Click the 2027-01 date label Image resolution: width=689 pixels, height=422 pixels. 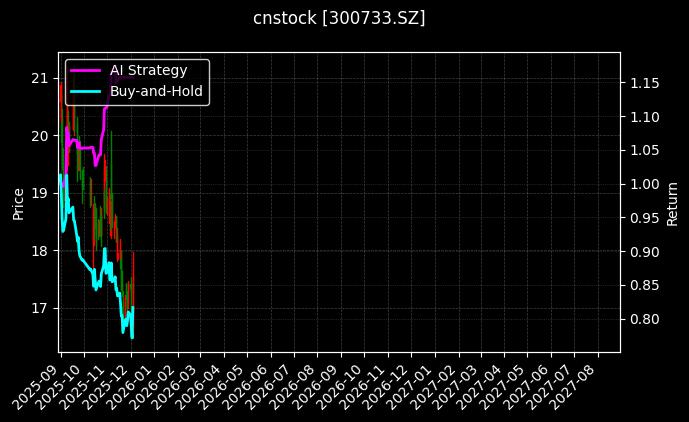tap(410, 388)
